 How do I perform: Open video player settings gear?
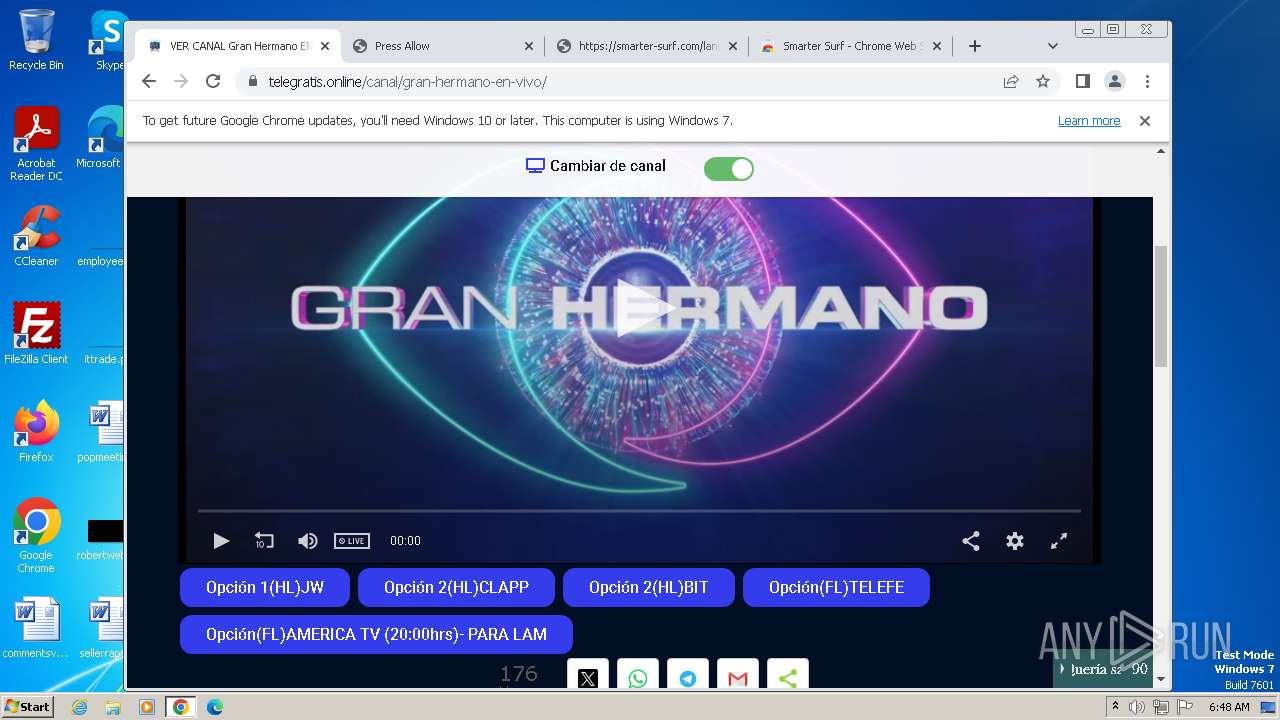click(x=1015, y=541)
